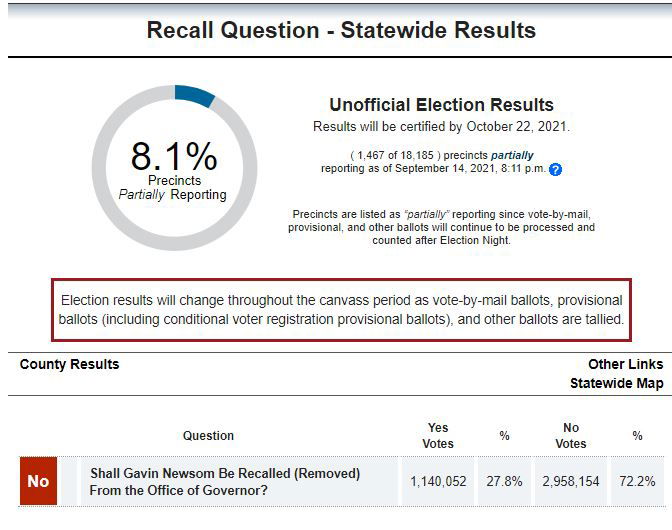The image size is (672, 530).
Task: Click the Question column header
Action: click(x=208, y=435)
